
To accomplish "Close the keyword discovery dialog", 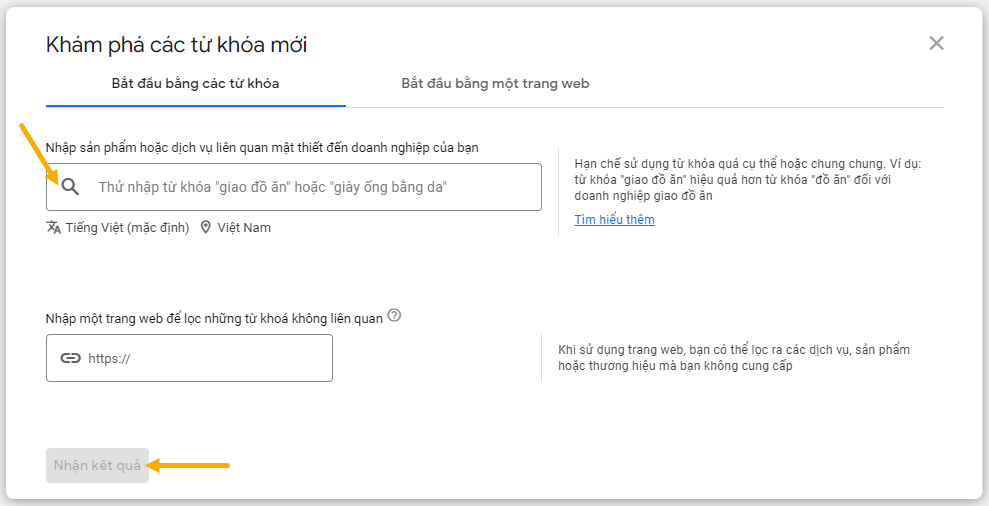I will [x=936, y=43].
